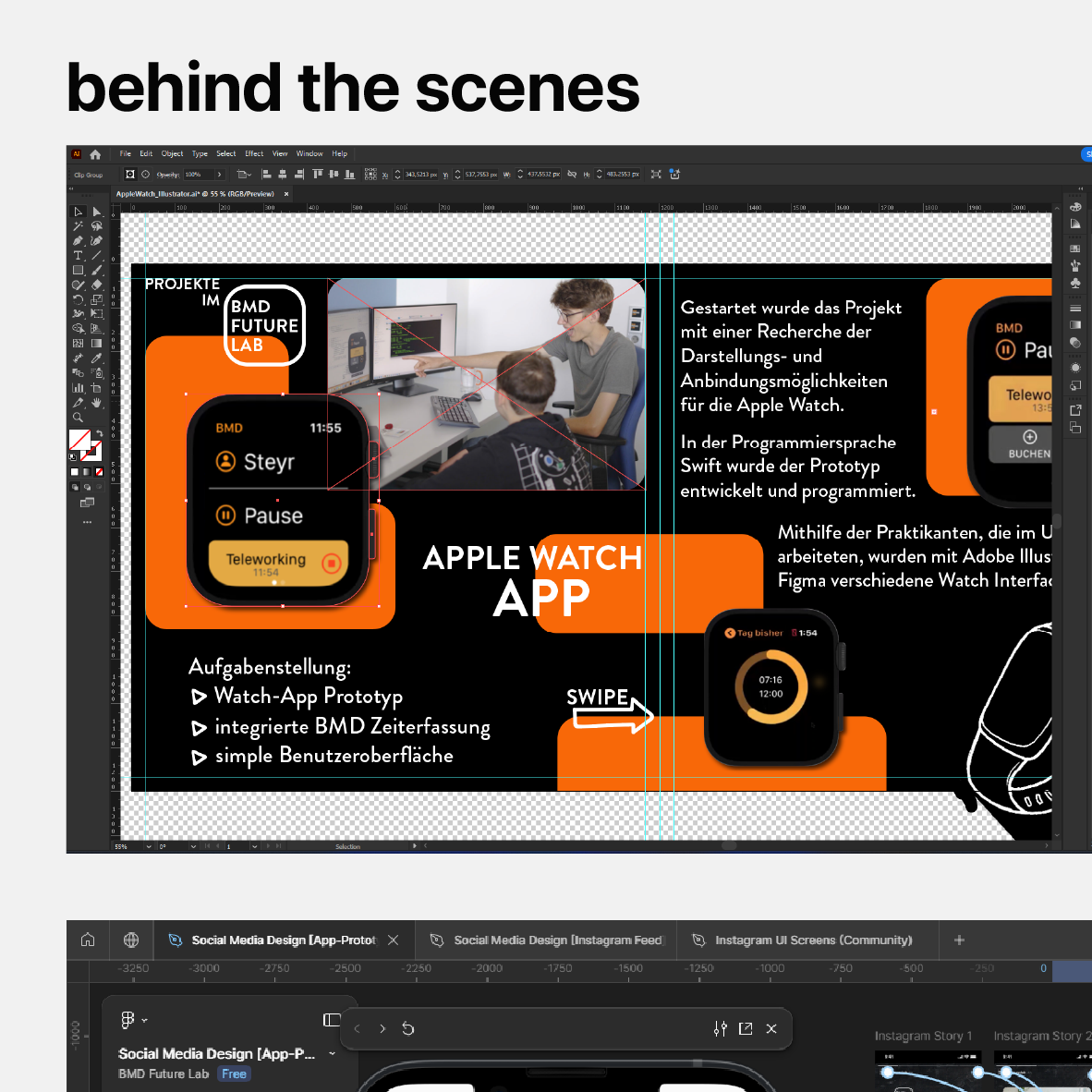The width and height of the screenshot is (1092, 1092).
Task: Select the Eyedropper tool
Action: pos(97,358)
